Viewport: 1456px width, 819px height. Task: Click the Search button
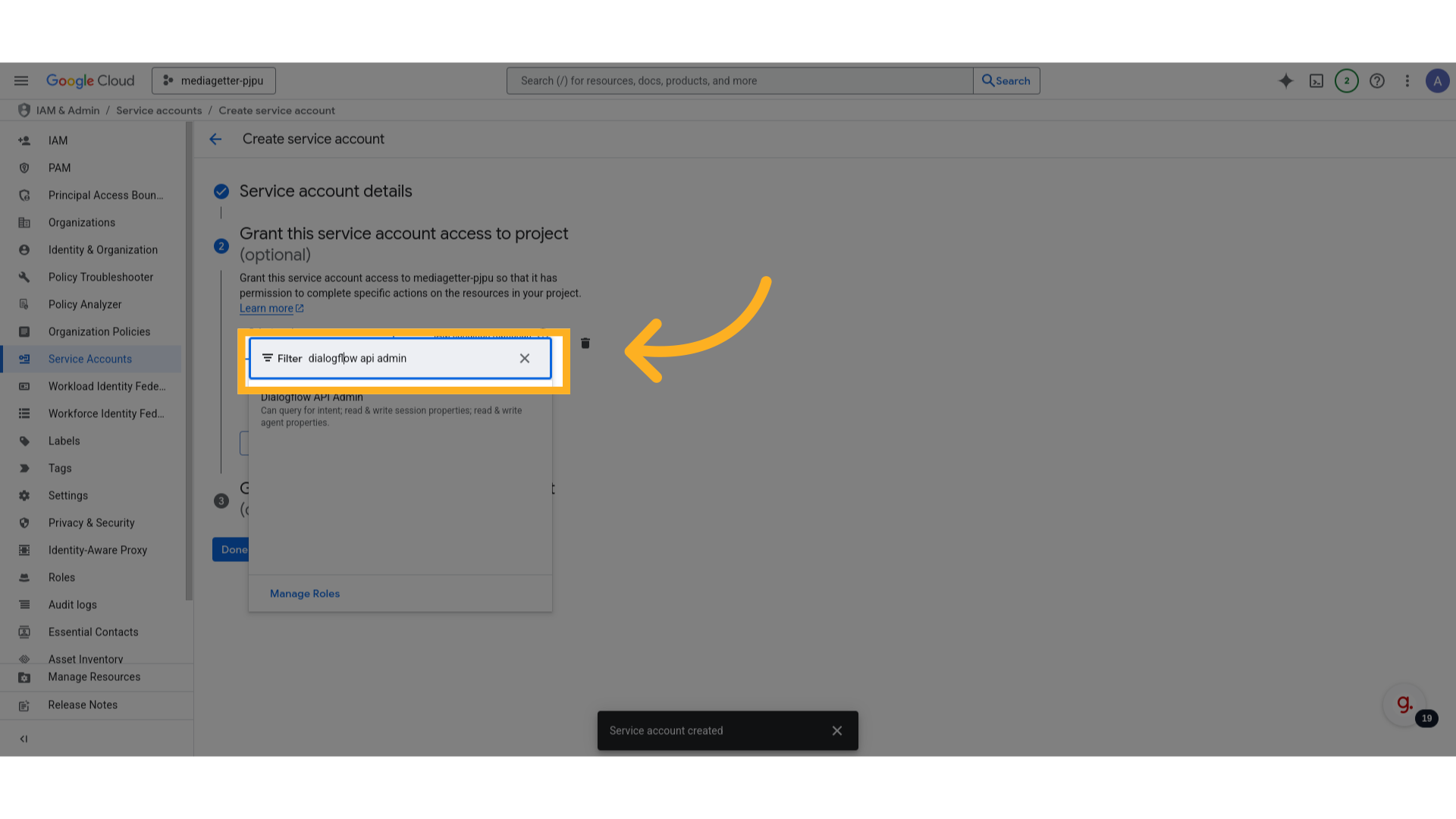(1006, 80)
